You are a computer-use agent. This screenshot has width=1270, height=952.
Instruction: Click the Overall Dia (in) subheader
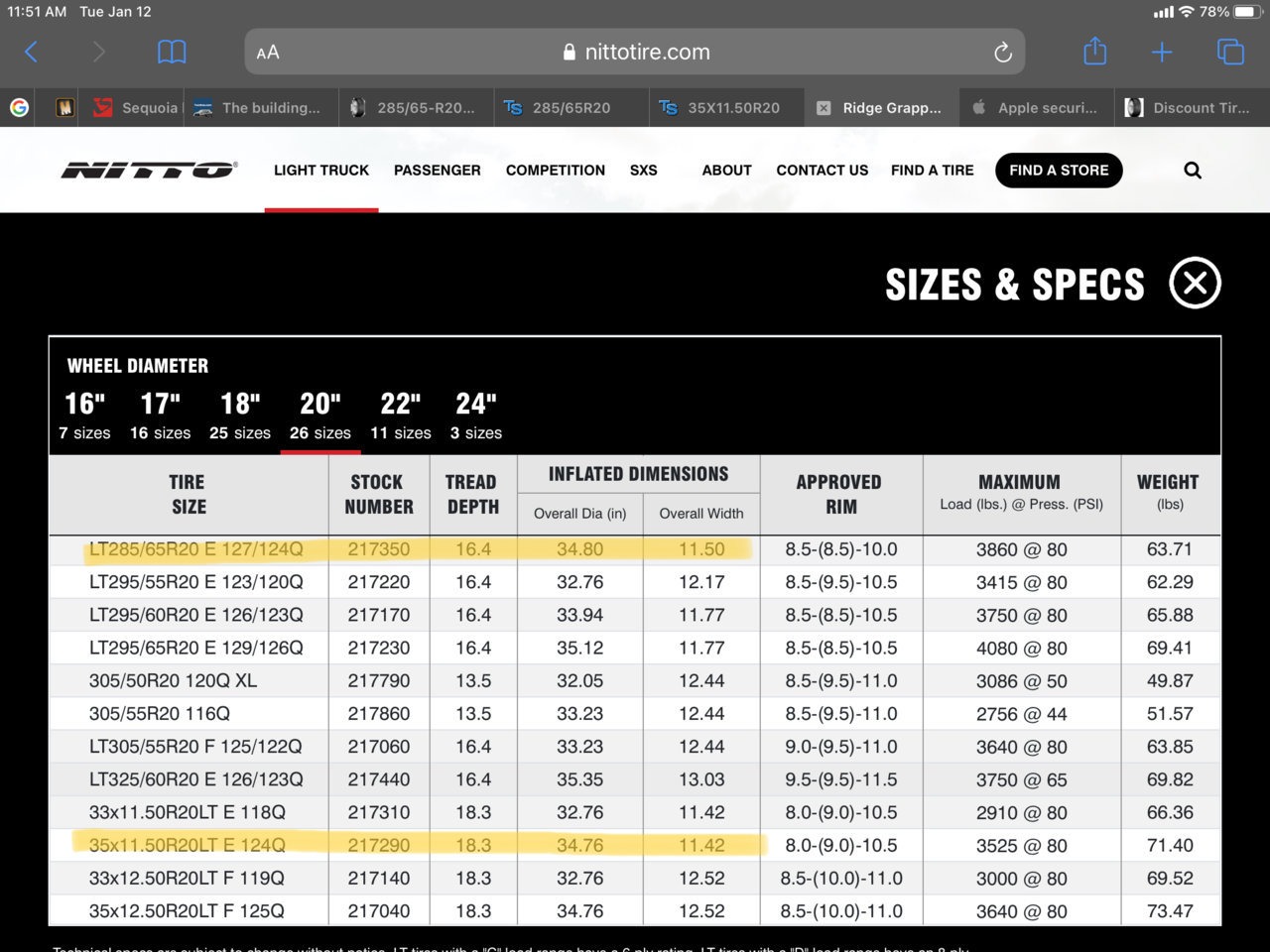tap(580, 514)
